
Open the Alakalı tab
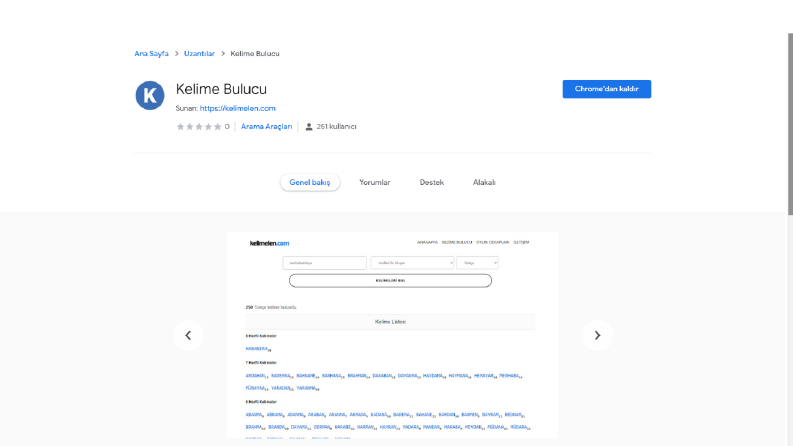(484, 183)
